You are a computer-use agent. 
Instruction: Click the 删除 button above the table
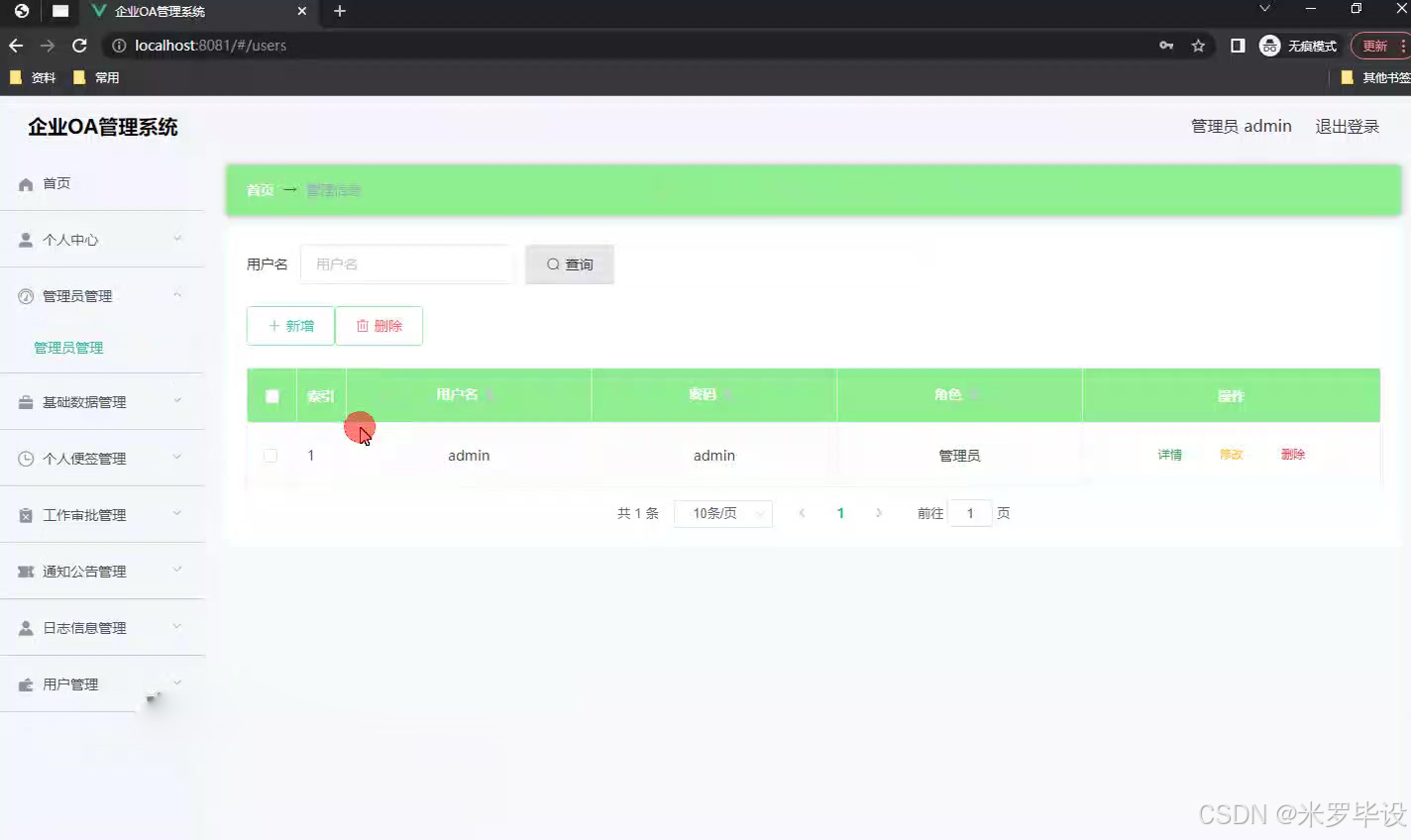[379, 326]
